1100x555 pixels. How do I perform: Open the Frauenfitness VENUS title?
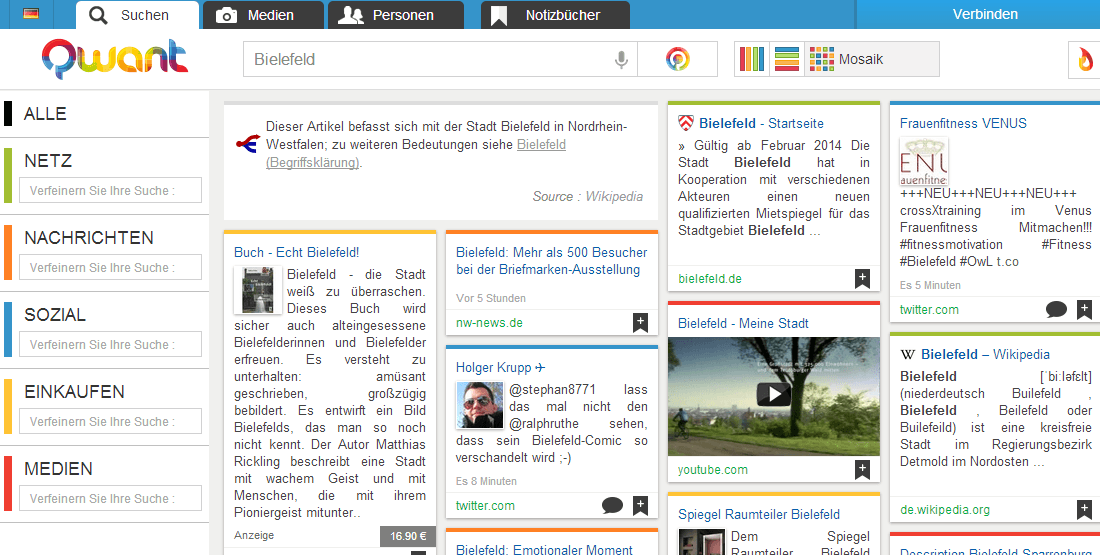(x=963, y=123)
